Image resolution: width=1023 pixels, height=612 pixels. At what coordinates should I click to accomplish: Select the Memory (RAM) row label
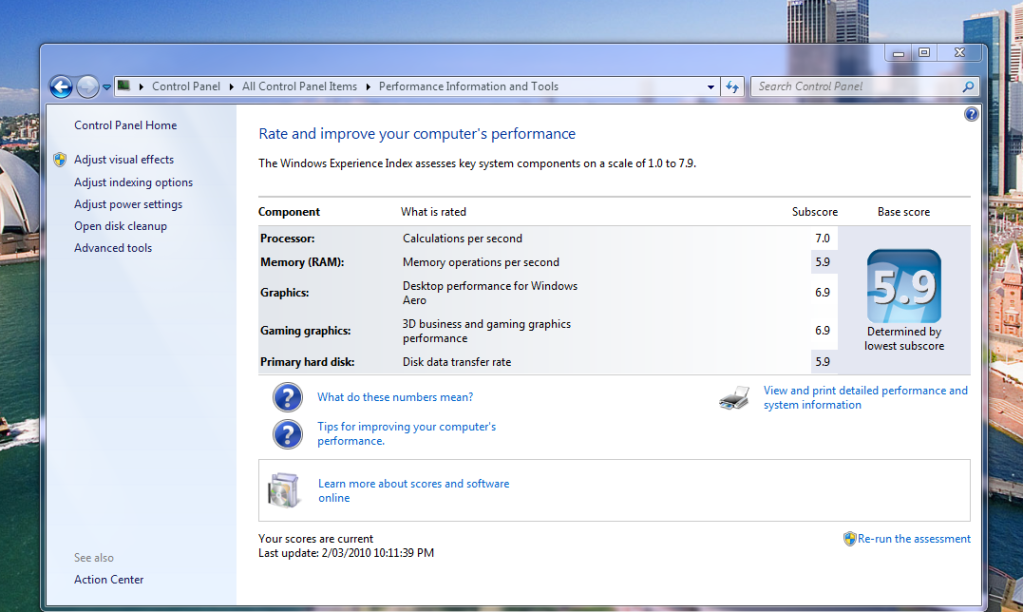pyautogui.click(x=302, y=262)
